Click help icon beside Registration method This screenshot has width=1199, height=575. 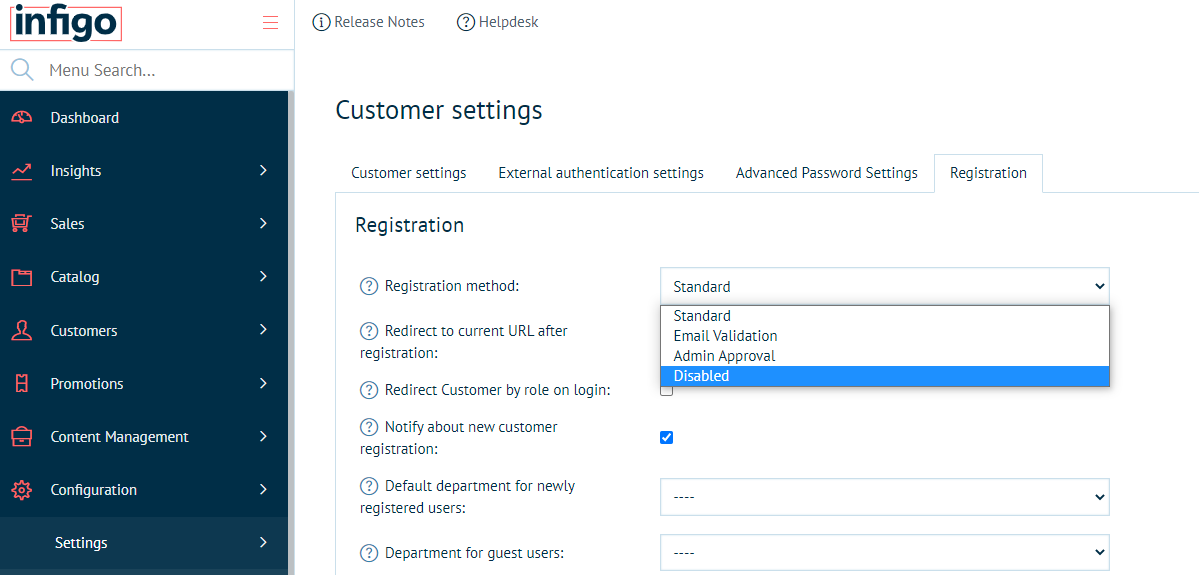click(368, 287)
